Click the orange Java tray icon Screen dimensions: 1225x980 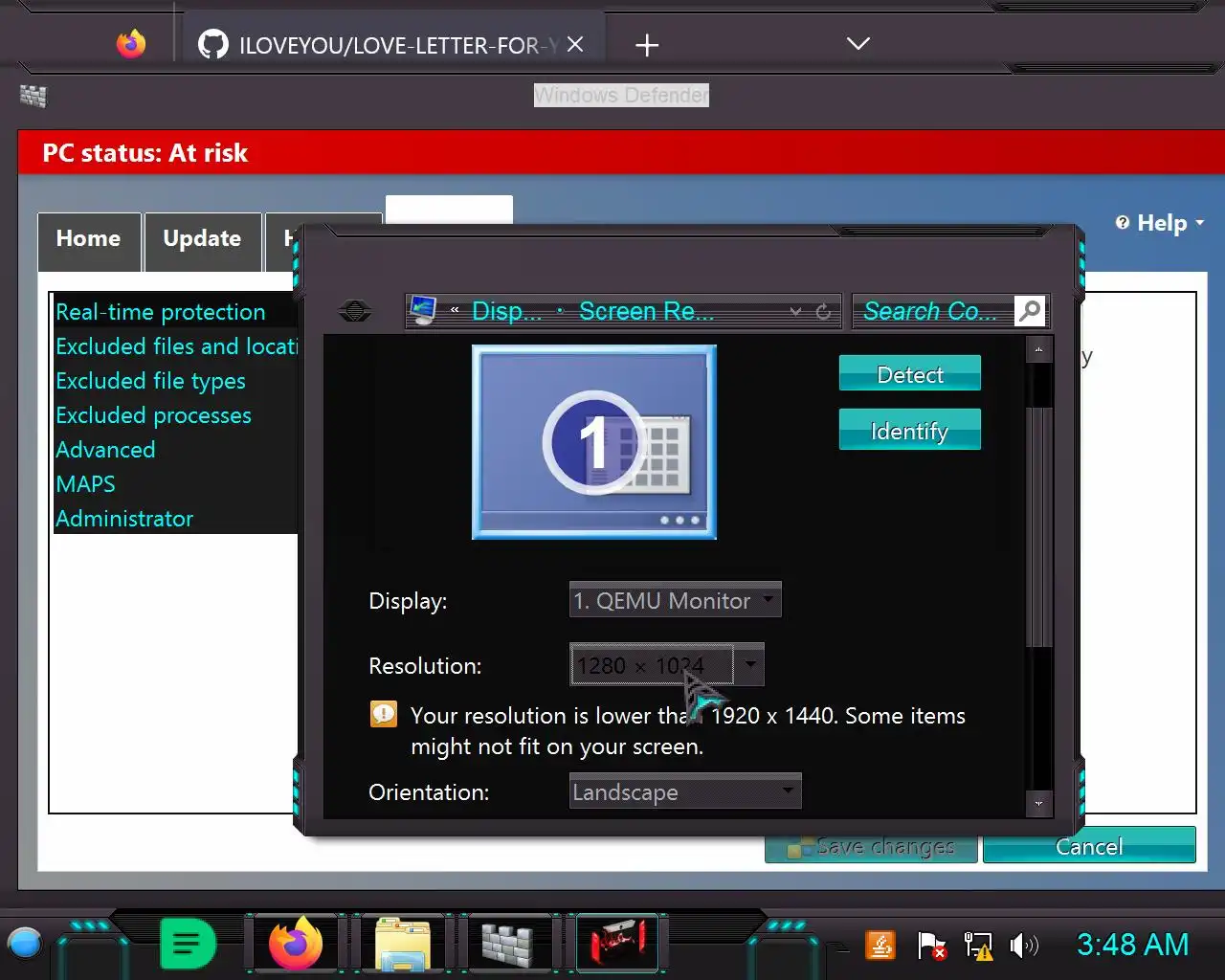point(880,945)
